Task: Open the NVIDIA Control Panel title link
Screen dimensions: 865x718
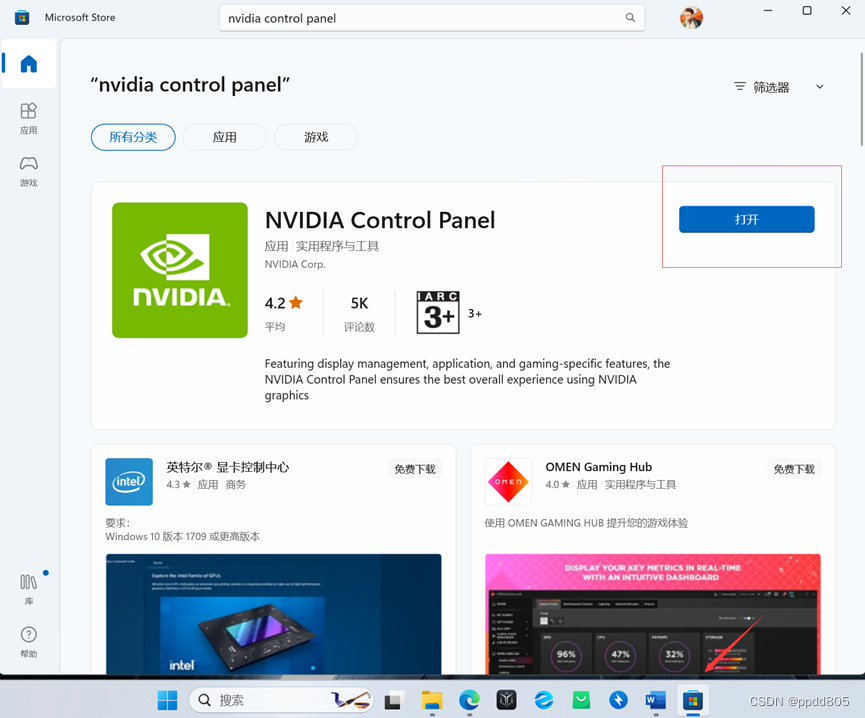Action: coord(380,220)
